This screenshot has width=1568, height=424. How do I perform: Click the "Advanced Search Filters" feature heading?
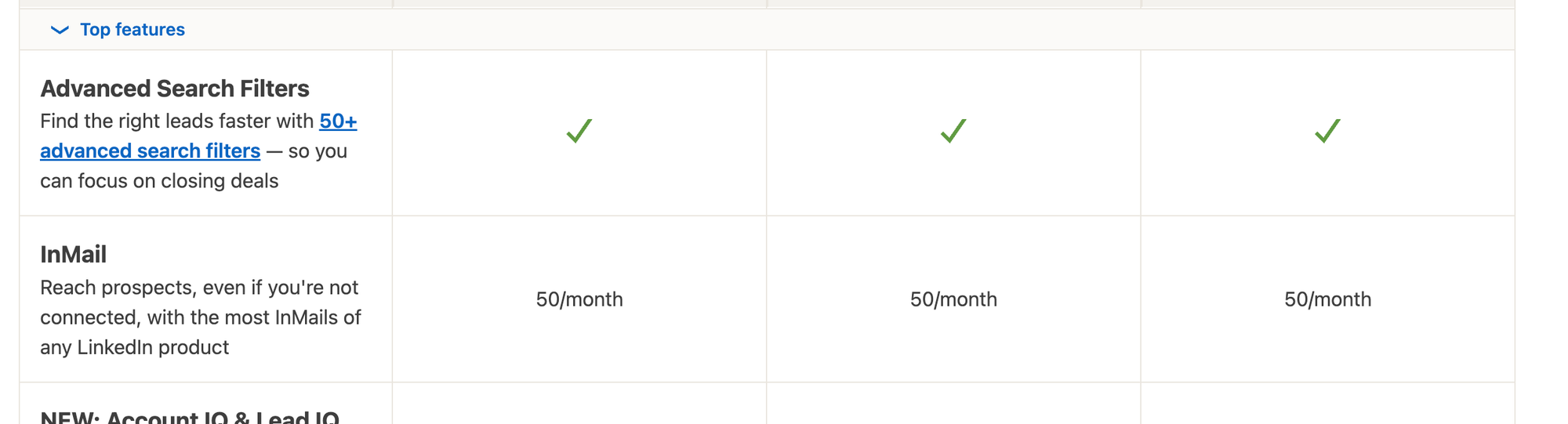pos(175,89)
